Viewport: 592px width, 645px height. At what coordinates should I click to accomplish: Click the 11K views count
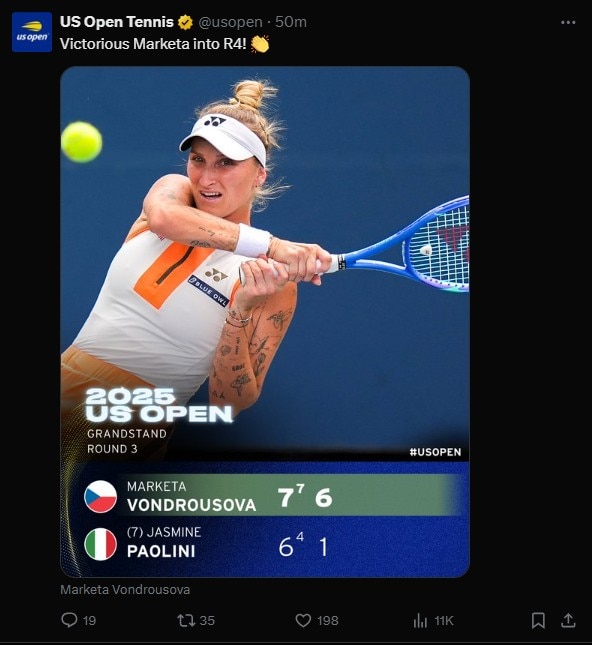pyautogui.click(x=444, y=620)
